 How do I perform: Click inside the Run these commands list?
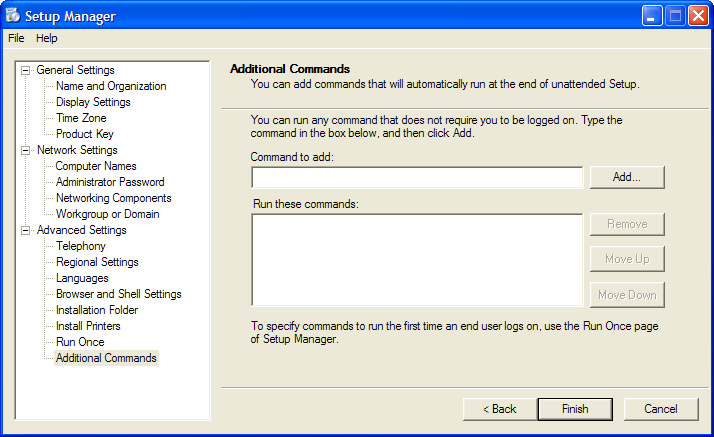[417, 260]
